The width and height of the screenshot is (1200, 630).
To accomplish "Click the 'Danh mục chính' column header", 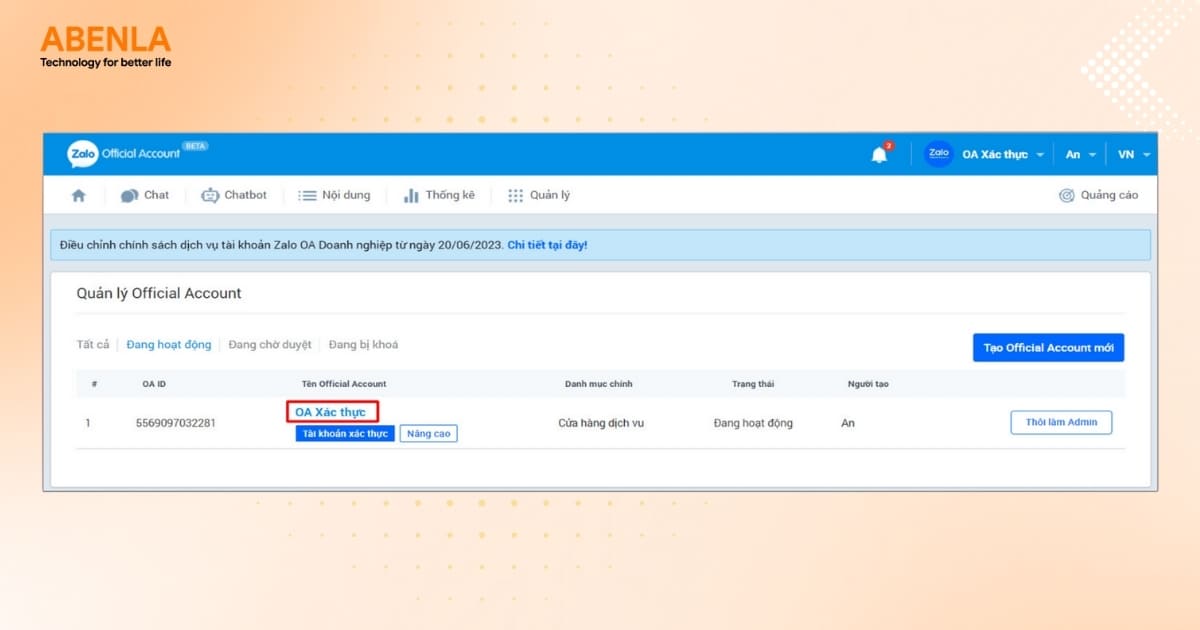I will pyautogui.click(x=599, y=384).
